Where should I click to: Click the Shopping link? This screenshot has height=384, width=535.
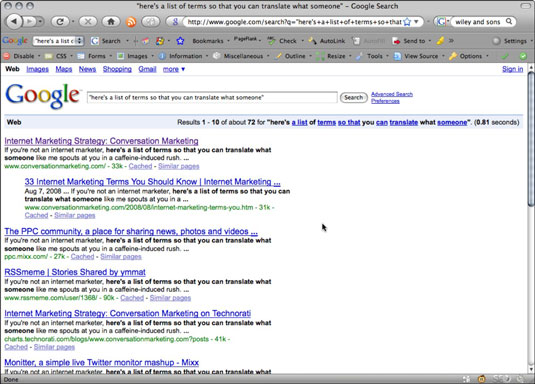(x=117, y=69)
